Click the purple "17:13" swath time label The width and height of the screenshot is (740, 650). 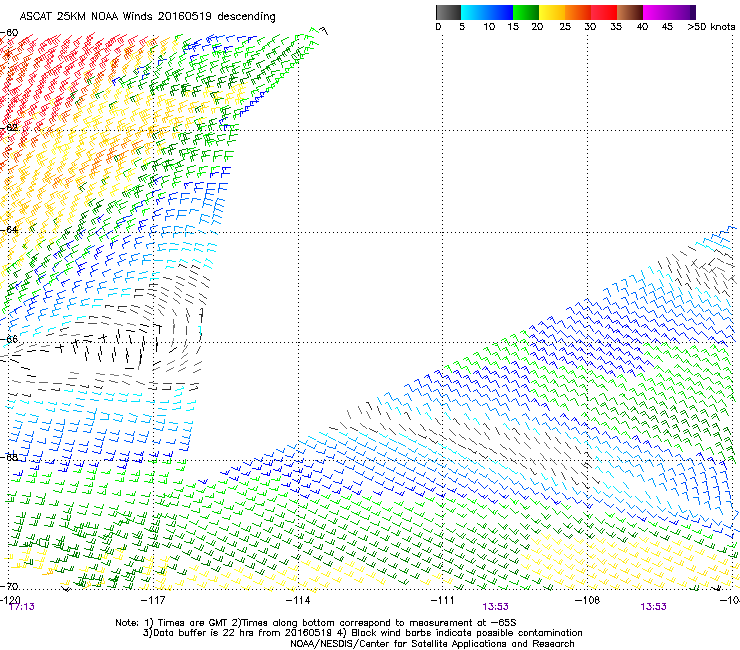pos(22,607)
